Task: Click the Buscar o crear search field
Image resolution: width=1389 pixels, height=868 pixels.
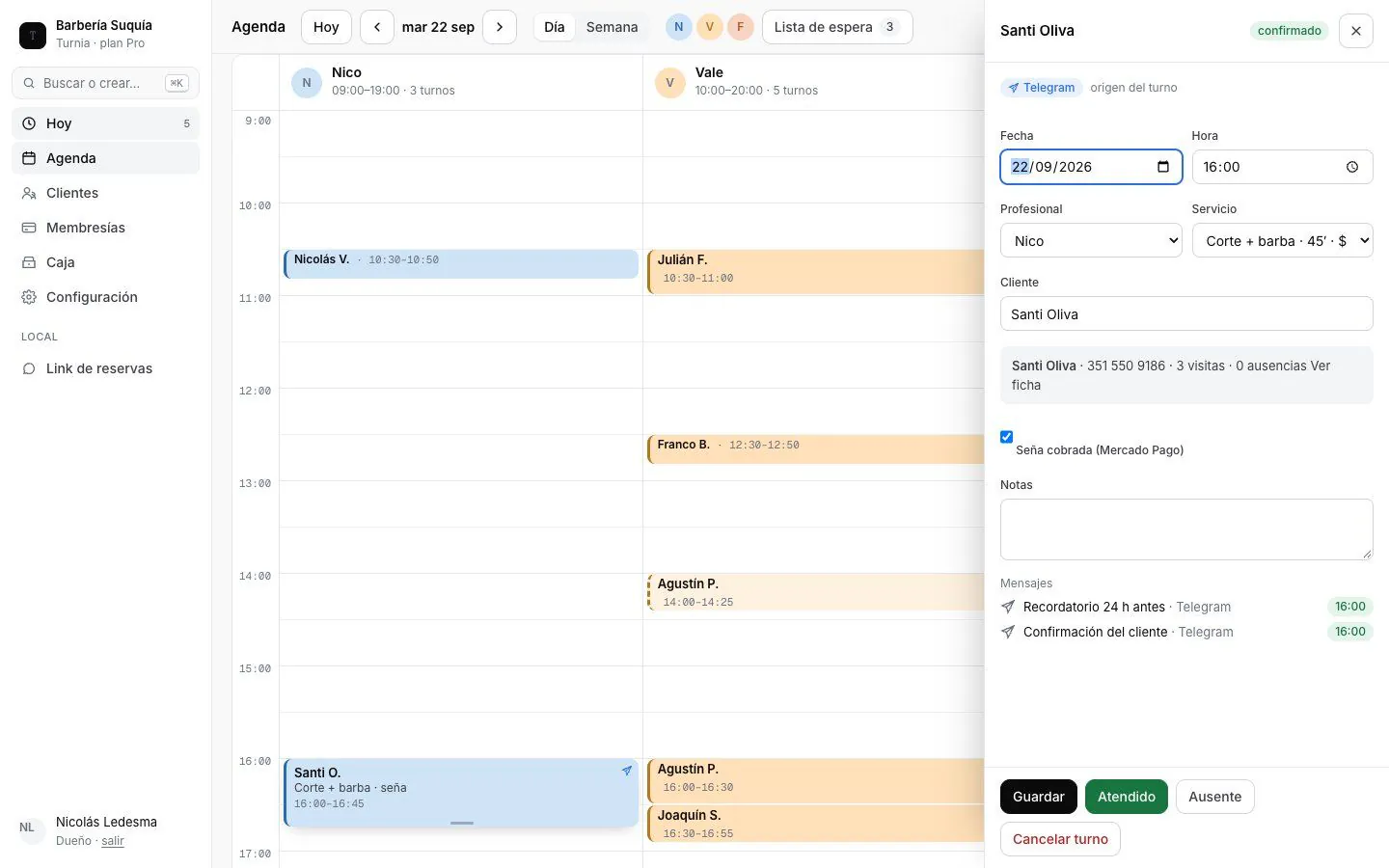Action: [105, 83]
